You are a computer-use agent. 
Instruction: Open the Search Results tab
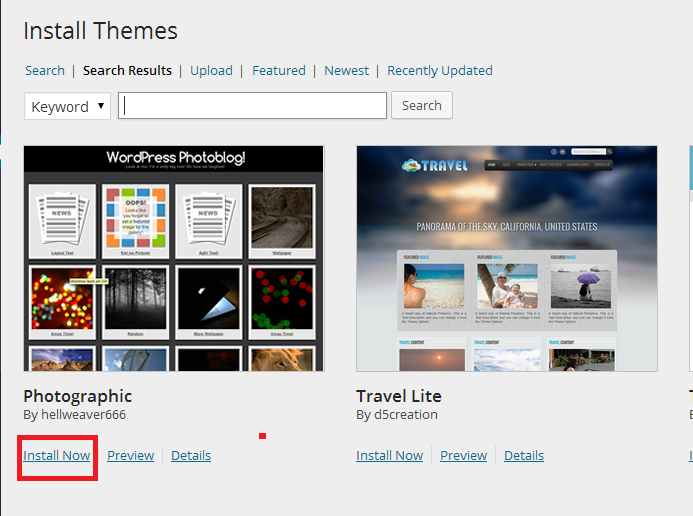click(127, 71)
